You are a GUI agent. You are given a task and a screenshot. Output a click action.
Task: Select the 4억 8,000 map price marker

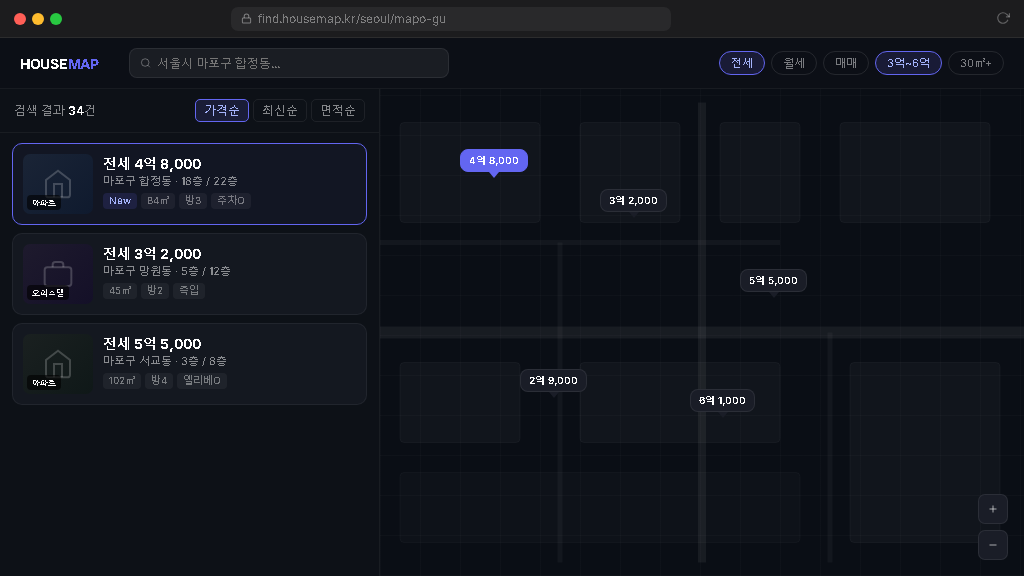pyautogui.click(x=493, y=160)
